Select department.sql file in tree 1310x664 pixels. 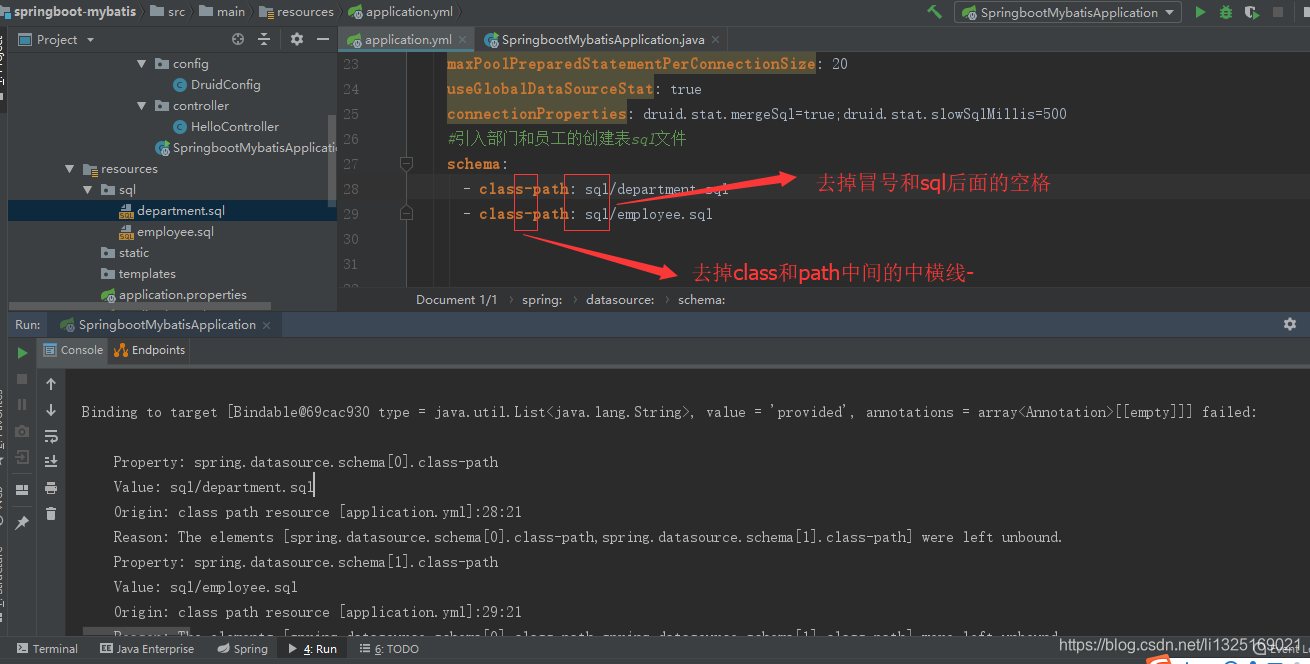tap(171, 210)
